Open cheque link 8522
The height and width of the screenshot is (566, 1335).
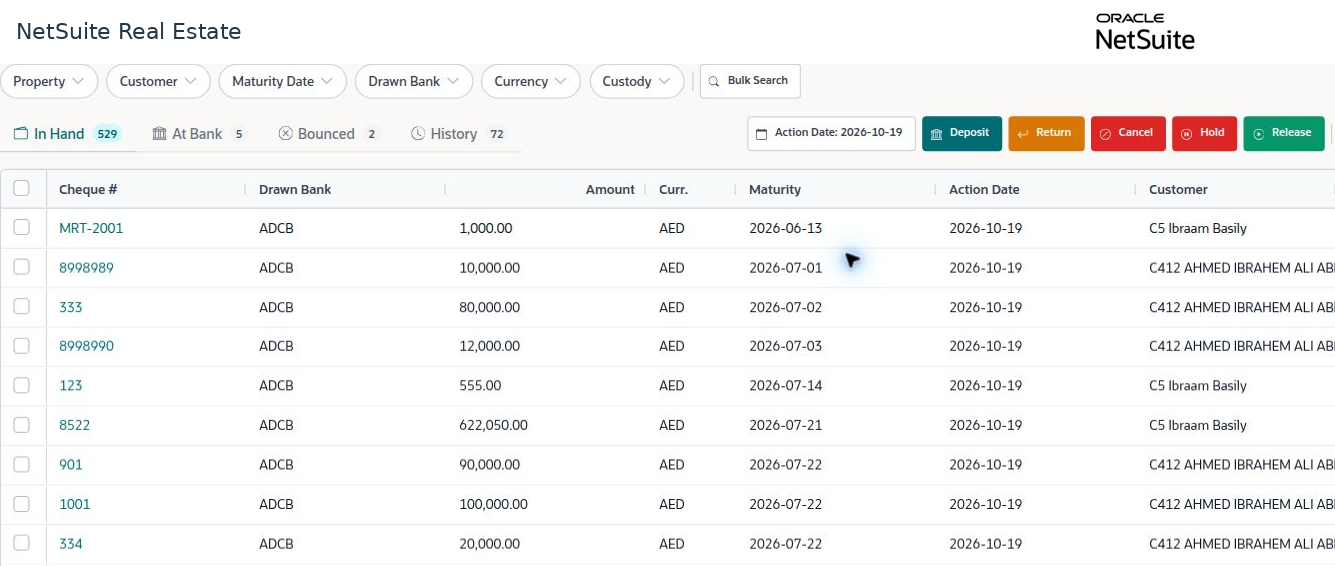[75, 425]
